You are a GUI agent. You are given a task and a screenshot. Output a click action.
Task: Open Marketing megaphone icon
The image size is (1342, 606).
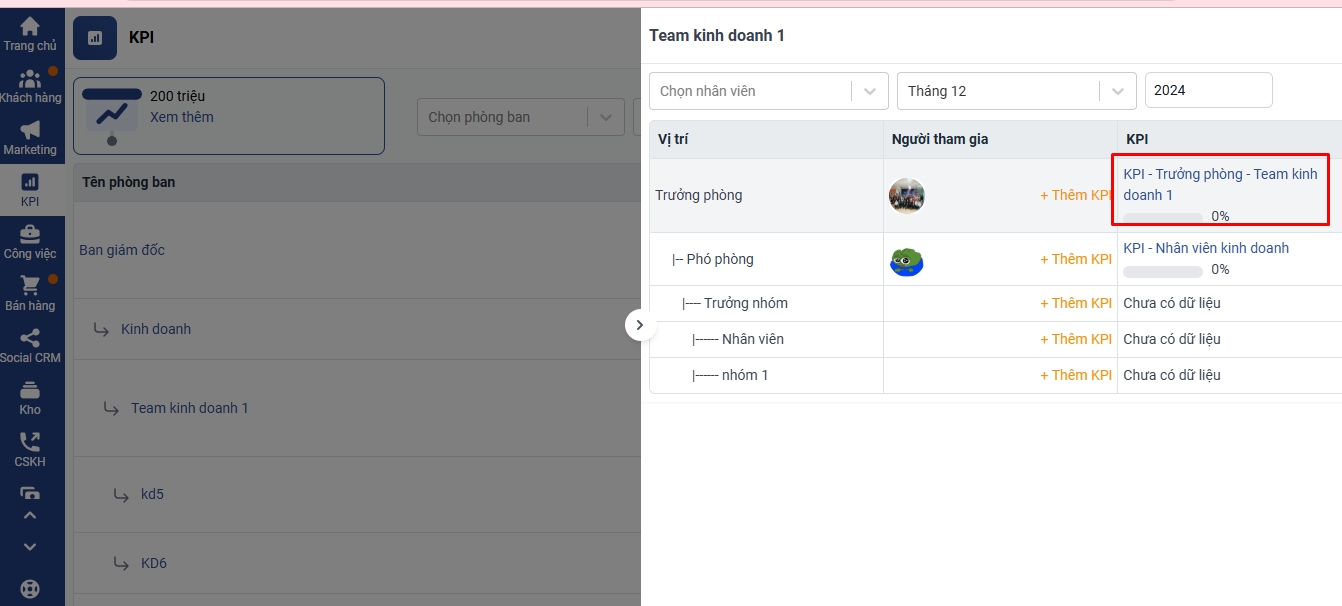pyautogui.click(x=30, y=131)
